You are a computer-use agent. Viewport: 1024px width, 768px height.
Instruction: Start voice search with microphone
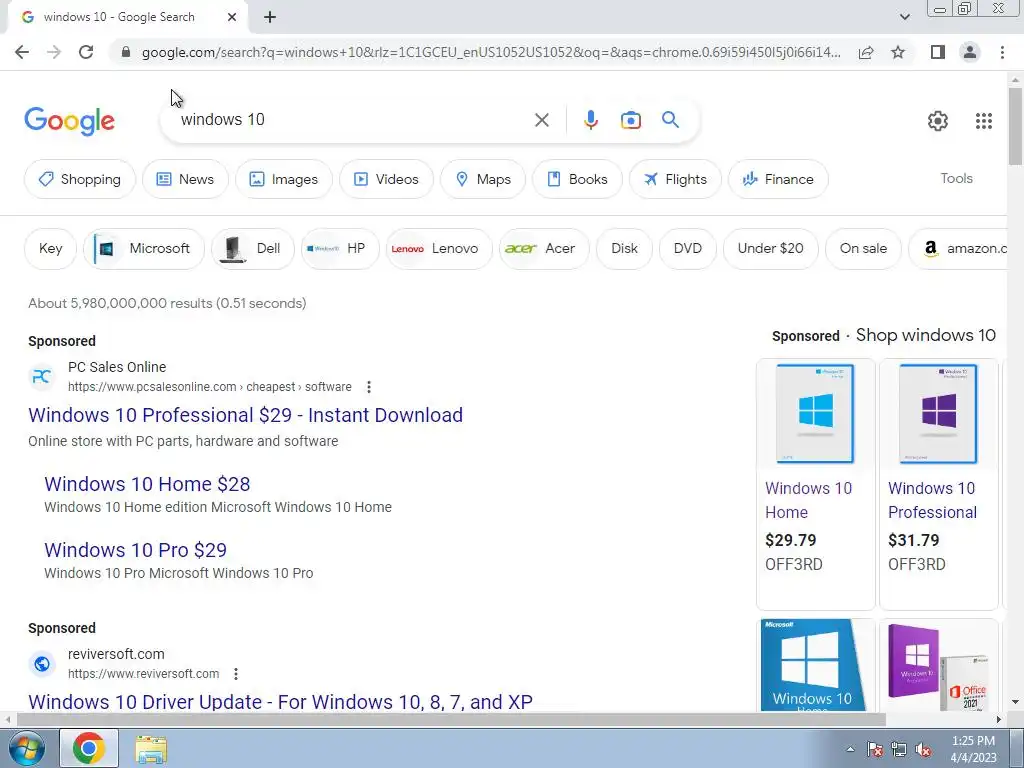(x=590, y=120)
